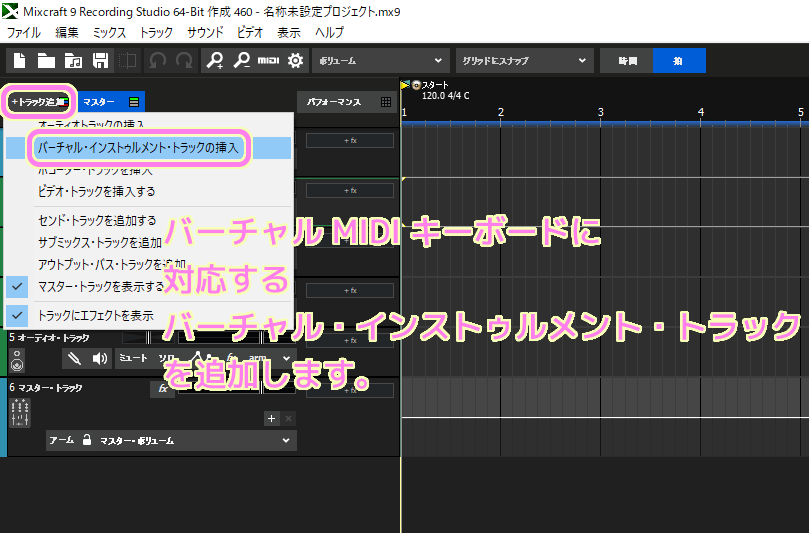Click bar 4 on the timeline ruler
The width and height of the screenshot is (809, 533).
(x=701, y=112)
